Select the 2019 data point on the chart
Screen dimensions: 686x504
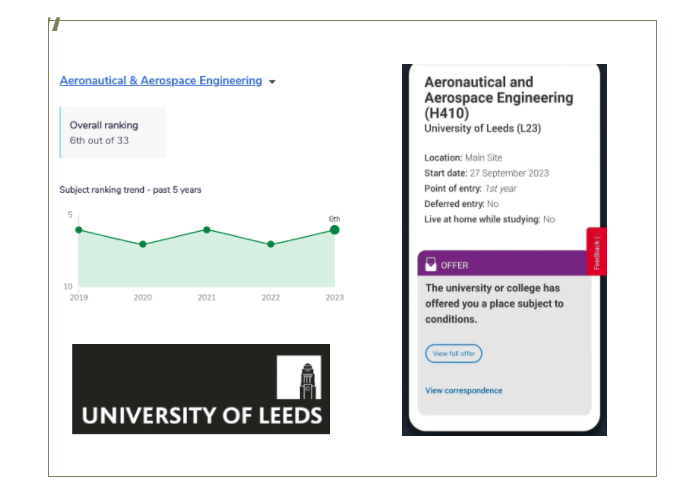(x=79, y=230)
